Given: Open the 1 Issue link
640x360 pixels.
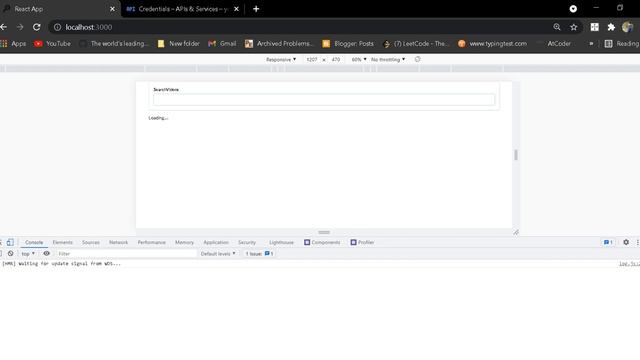Looking at the screenshot, I should click(x=259, y=253).
